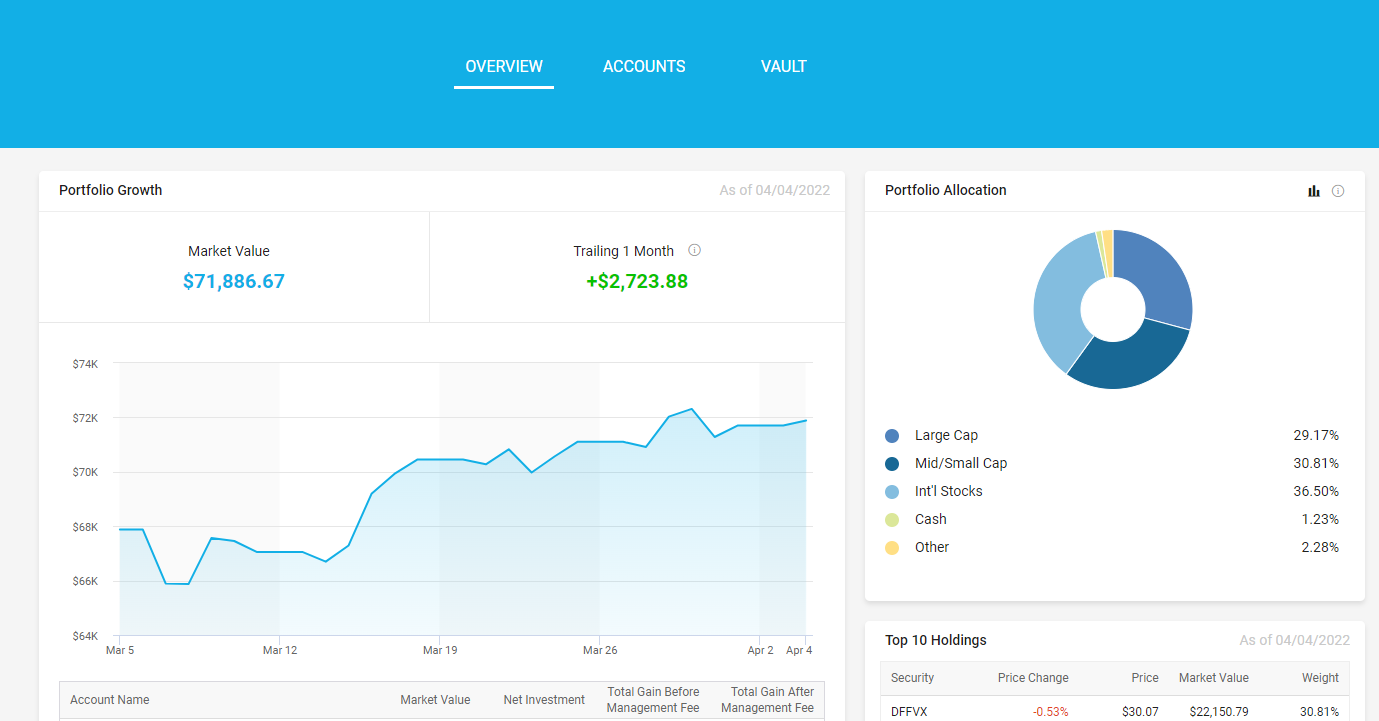This screenshot has width=1379, height=721.
Task: Click the Other legend color dot
Action: coord(892,548)
